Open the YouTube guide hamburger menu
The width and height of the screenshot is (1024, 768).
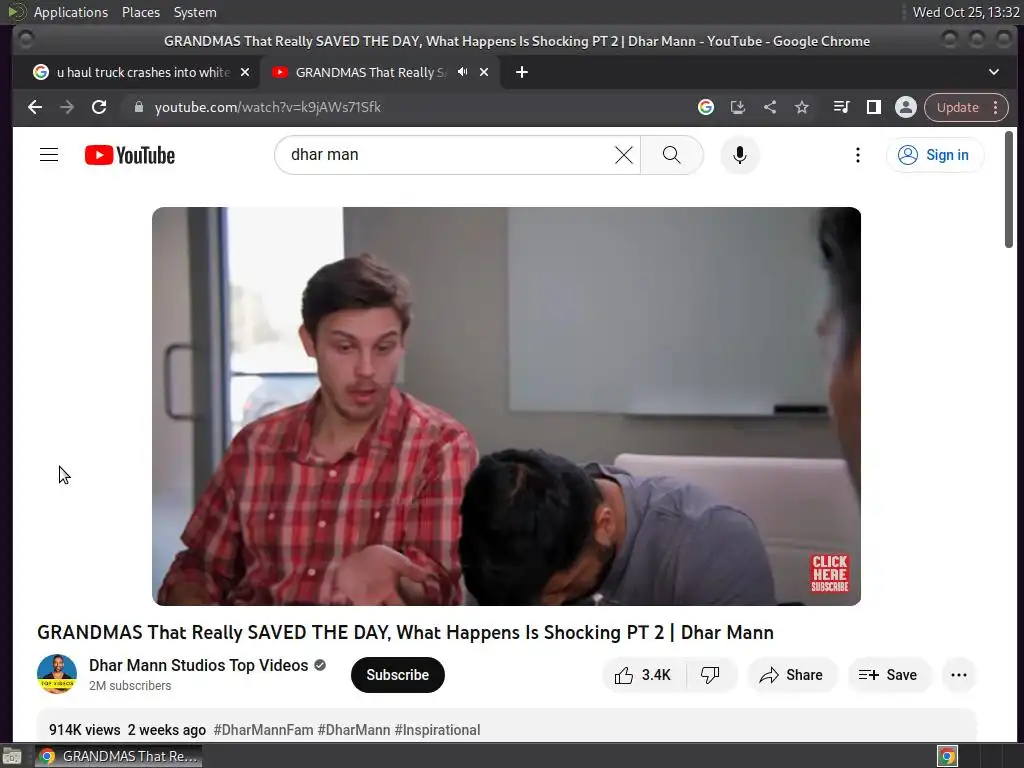[49, 155]
